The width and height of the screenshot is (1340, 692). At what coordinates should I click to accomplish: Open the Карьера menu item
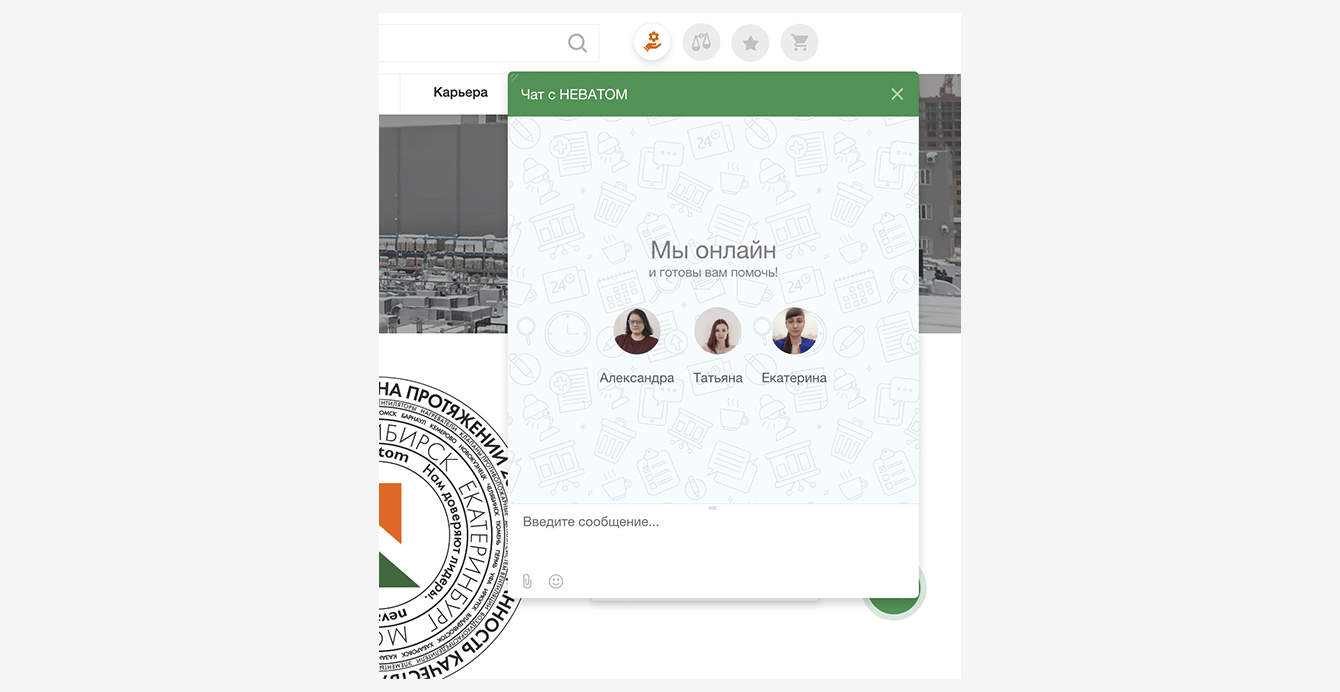tap(460, 93)
